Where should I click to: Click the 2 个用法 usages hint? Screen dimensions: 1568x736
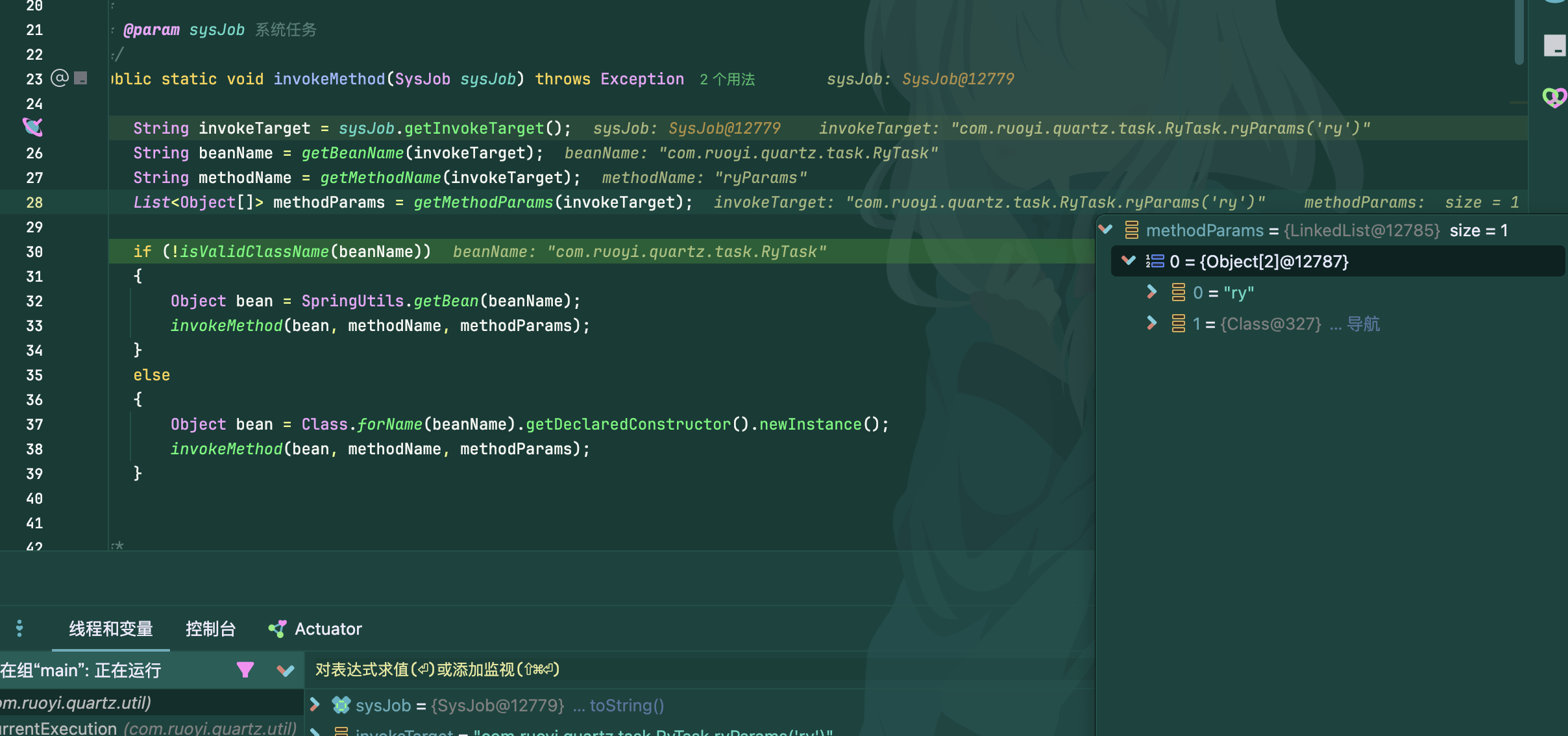(x=727, y=79)
